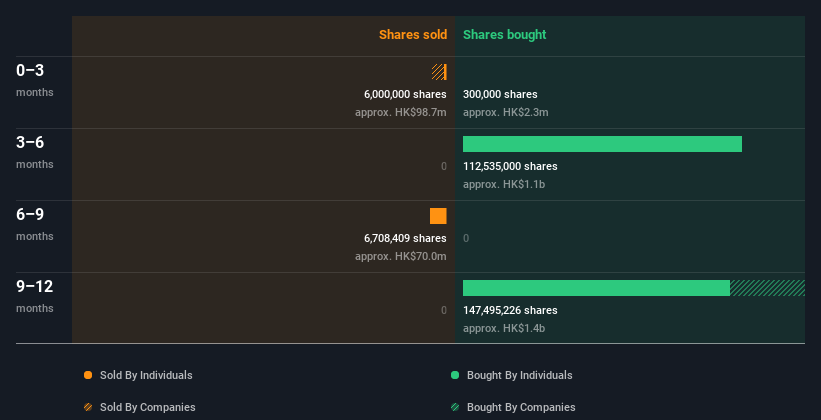Screen dimensions: 821x420
Task: Click the 'approx. HK$1.4b' value
Action: click(504, 328)
